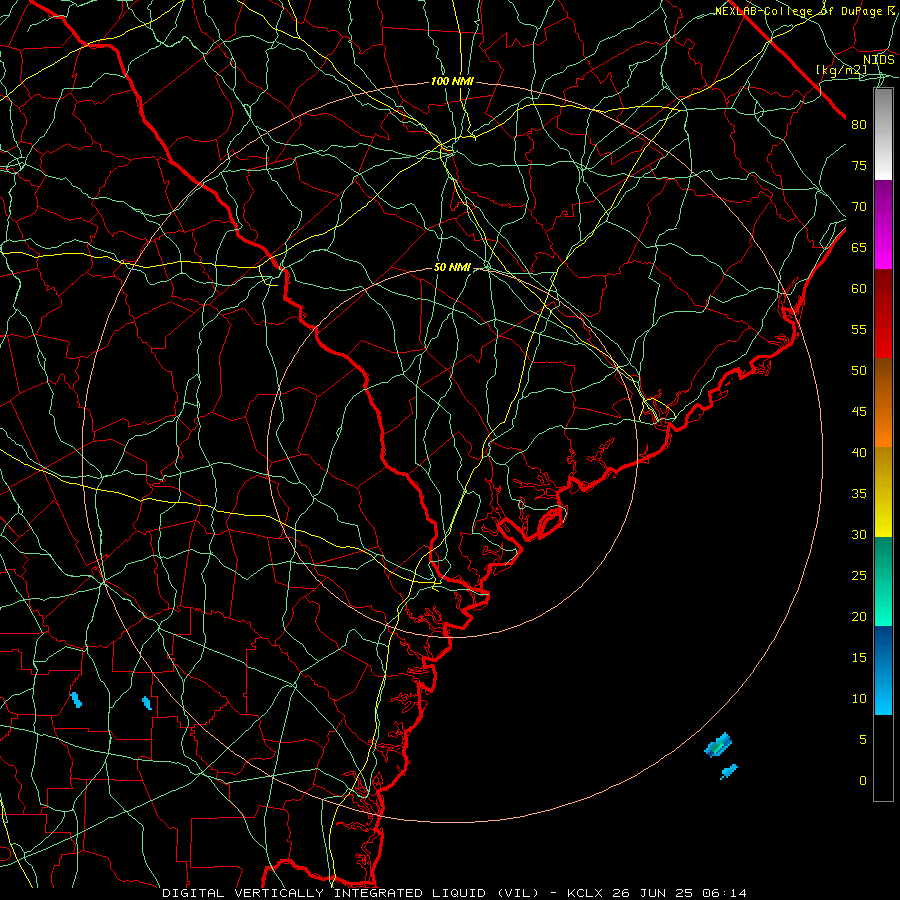The width and height of the screenshot is (900, 900).
Task: Click the brown-orange segment of the color scale
Action: [x=883, y=403]
